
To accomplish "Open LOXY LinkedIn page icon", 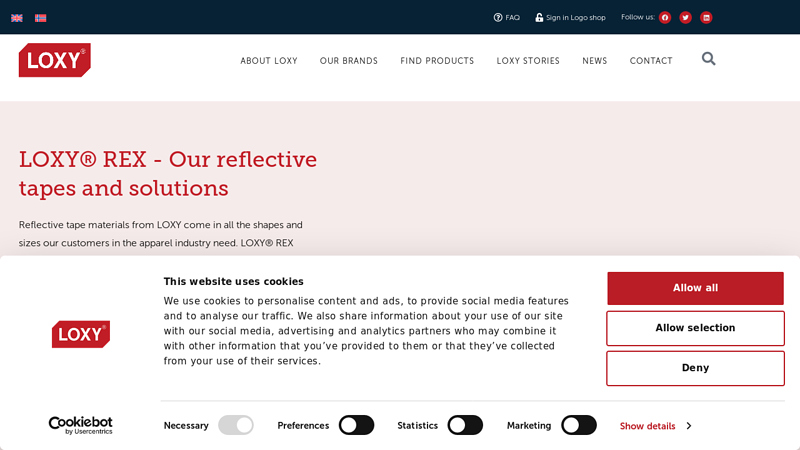I will tap(706, 17).
